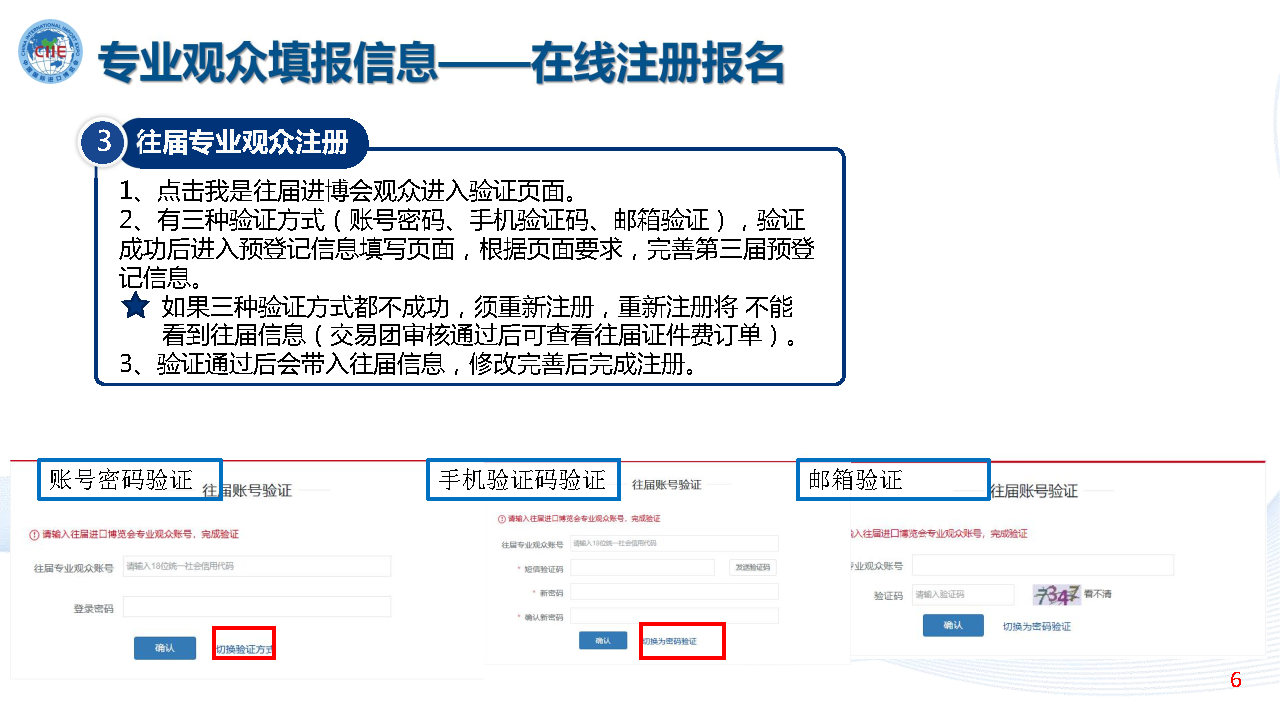Click 往届账号验证 heading in the email verification panel
The width and height of the screenshot is (1280, 720).
[1034, 490]
